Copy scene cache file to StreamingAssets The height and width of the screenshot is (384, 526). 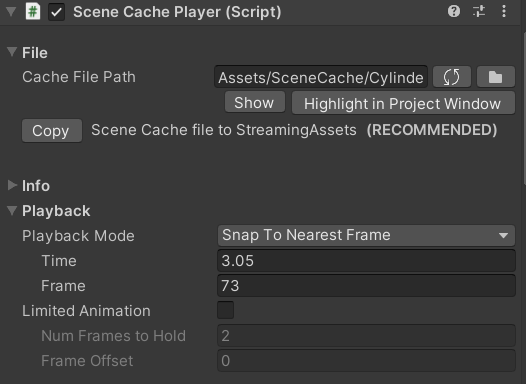(52, 130)
